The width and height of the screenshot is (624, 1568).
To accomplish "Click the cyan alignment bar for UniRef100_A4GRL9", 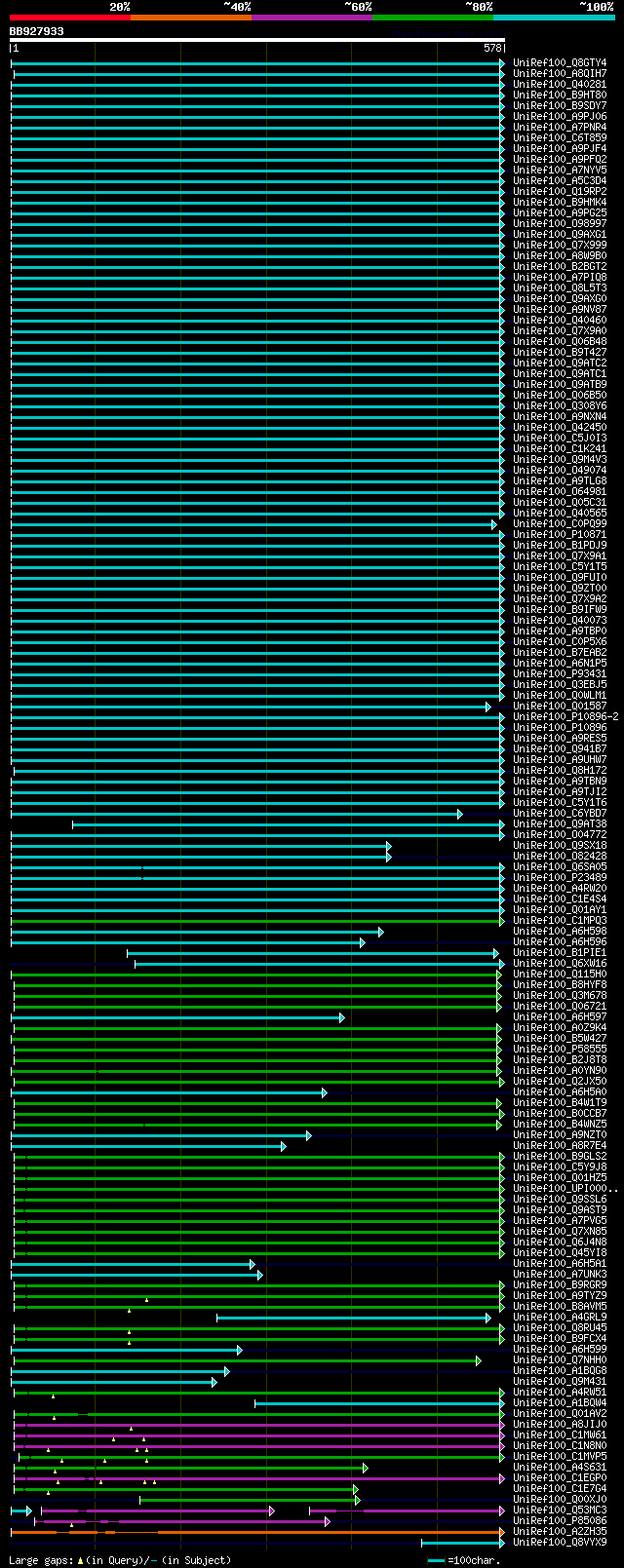I will click(354, 1318).
